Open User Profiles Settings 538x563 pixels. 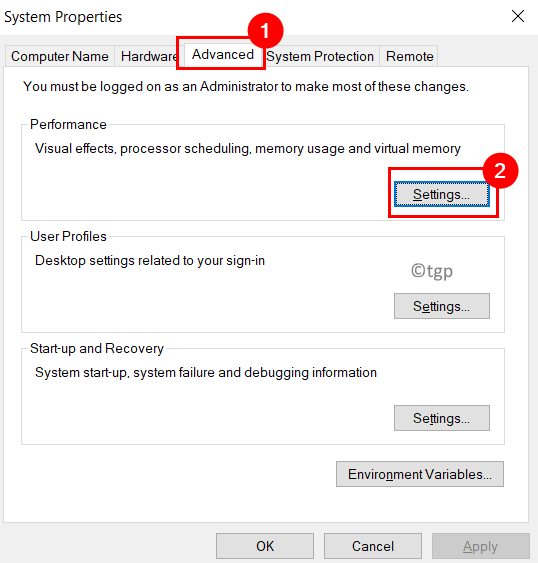click(x=441, y=306)
